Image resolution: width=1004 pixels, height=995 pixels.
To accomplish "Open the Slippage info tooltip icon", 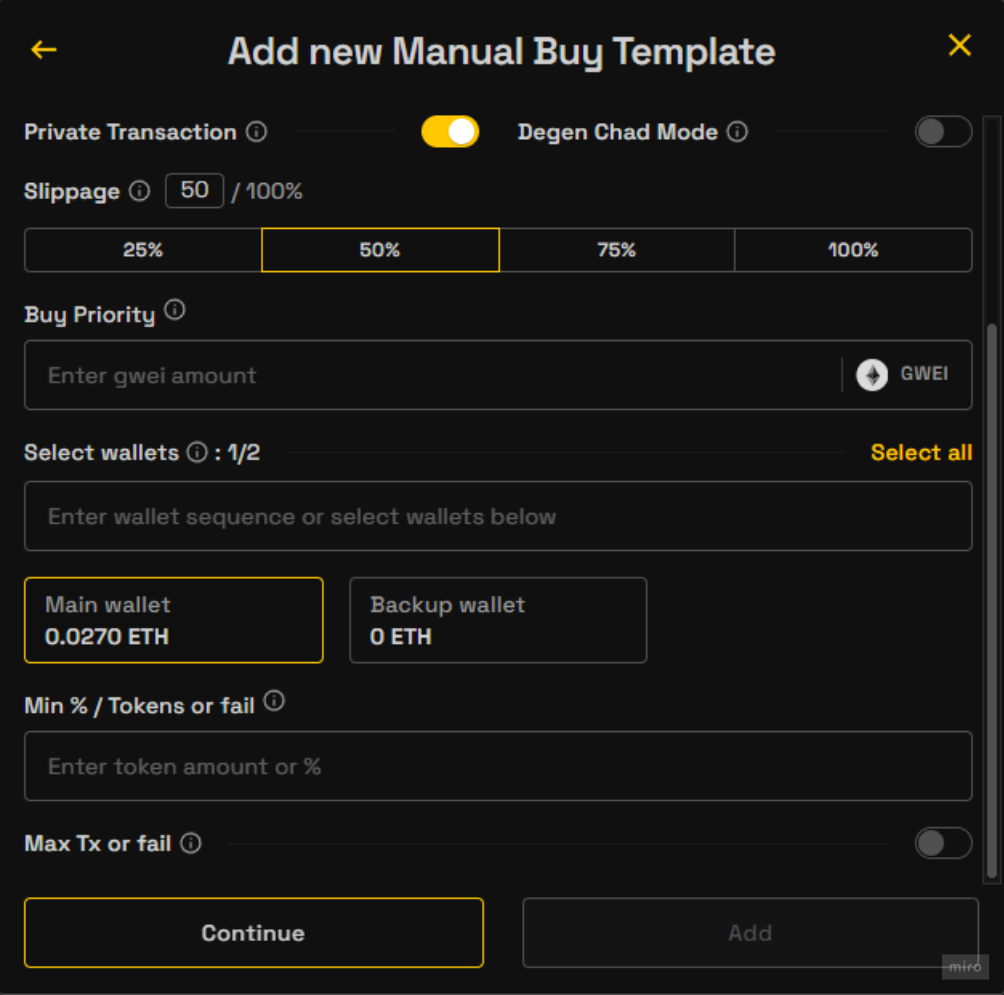I will point(140,191).
